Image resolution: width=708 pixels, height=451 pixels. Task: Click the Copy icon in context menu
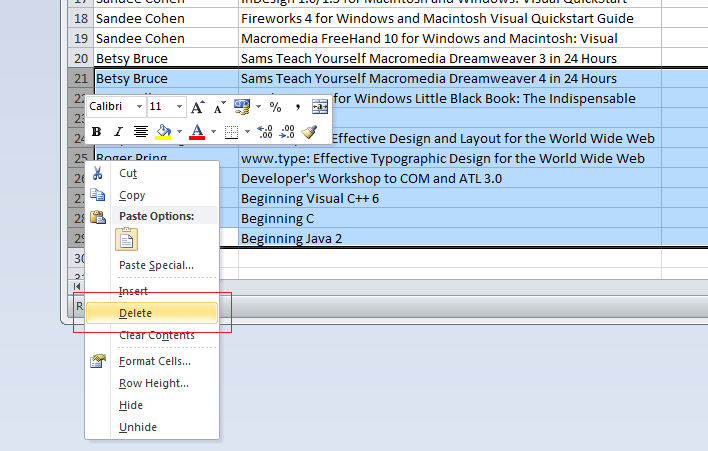[x=98, y=195]
